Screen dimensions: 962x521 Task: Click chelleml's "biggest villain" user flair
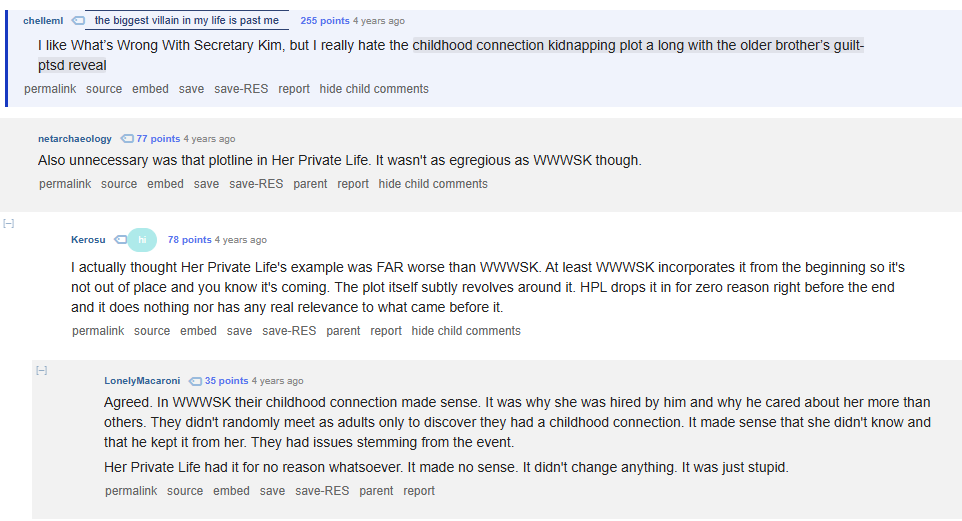pos(187,20)
